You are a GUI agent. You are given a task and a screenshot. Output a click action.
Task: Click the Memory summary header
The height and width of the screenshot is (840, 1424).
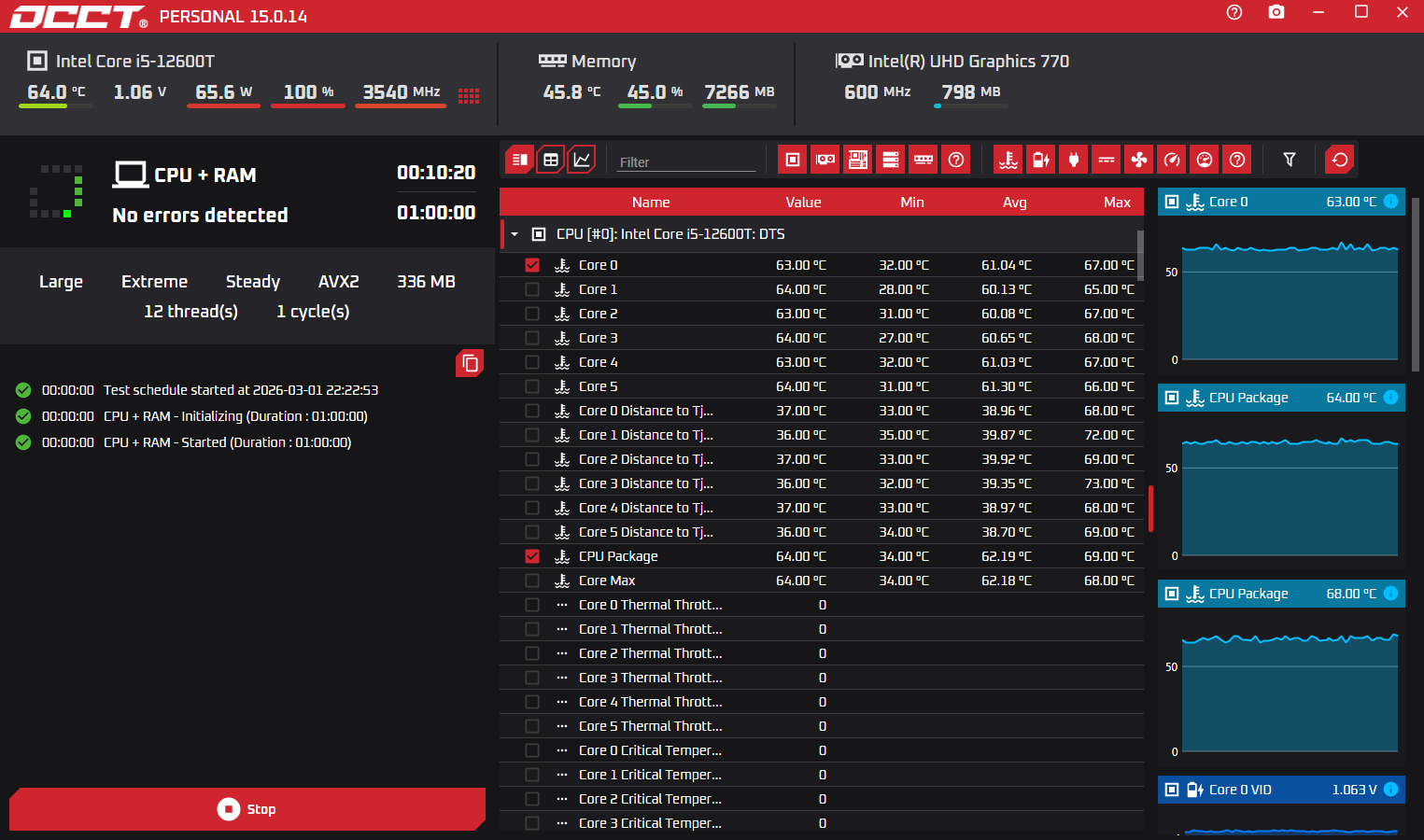pos(603,62)
